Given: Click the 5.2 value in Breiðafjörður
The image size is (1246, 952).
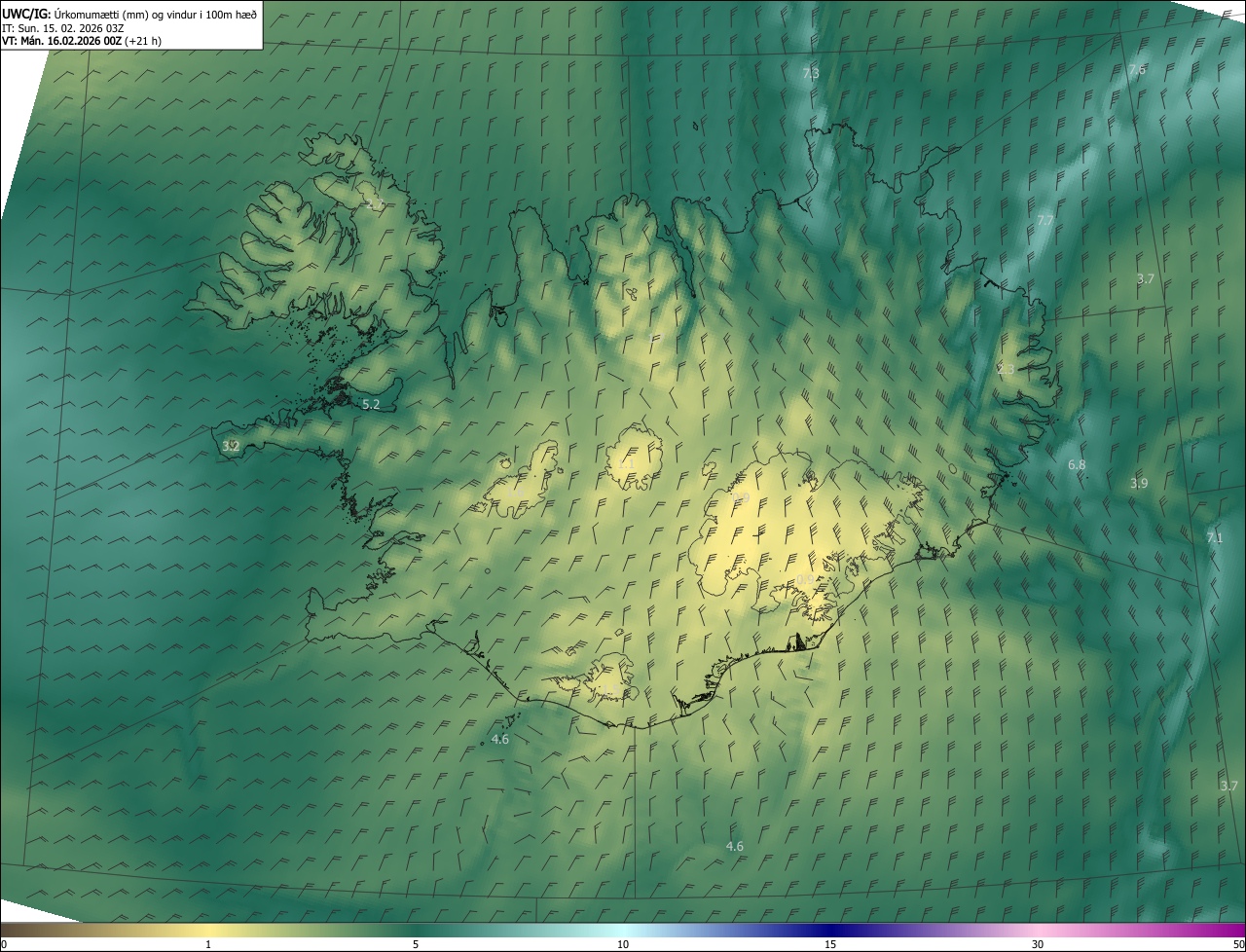Looking at the screenshot, I should coord(371,404).
